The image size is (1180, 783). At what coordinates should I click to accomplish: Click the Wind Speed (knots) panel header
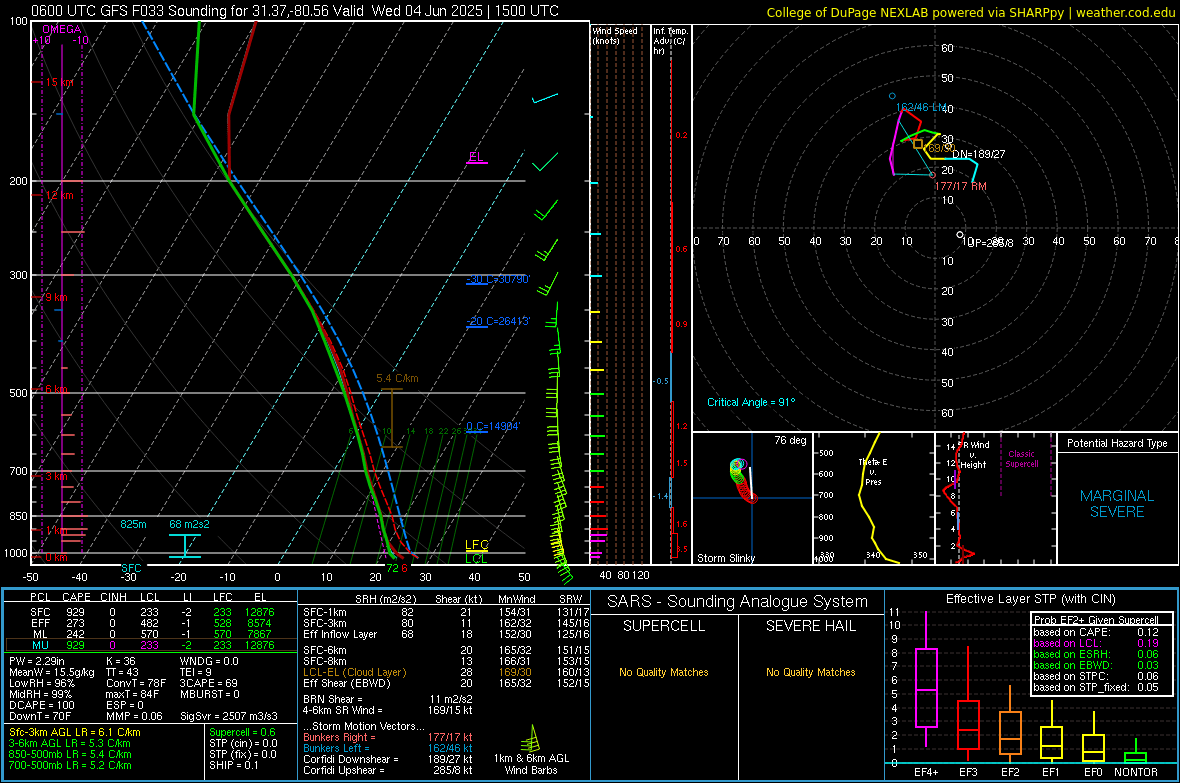point(615,35)
